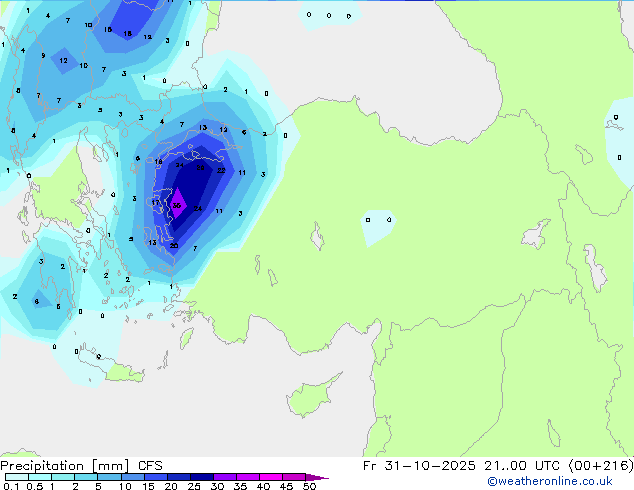Click the magenta 40–45 mm legend swatch
634x490 pixels.
(271, 477)
